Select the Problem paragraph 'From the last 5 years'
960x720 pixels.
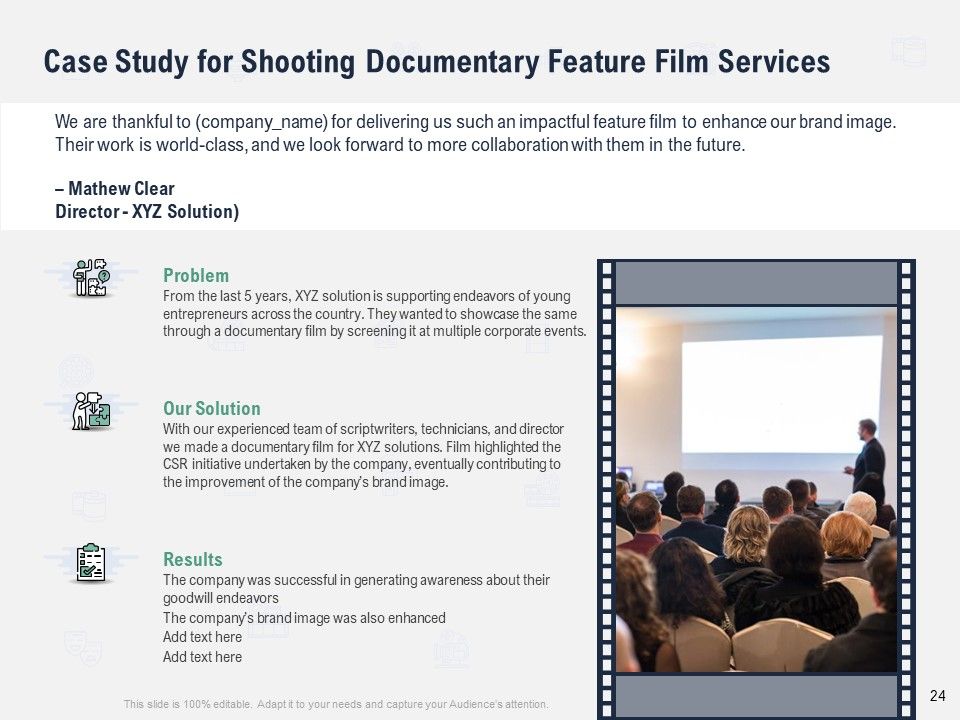[375, 313]
